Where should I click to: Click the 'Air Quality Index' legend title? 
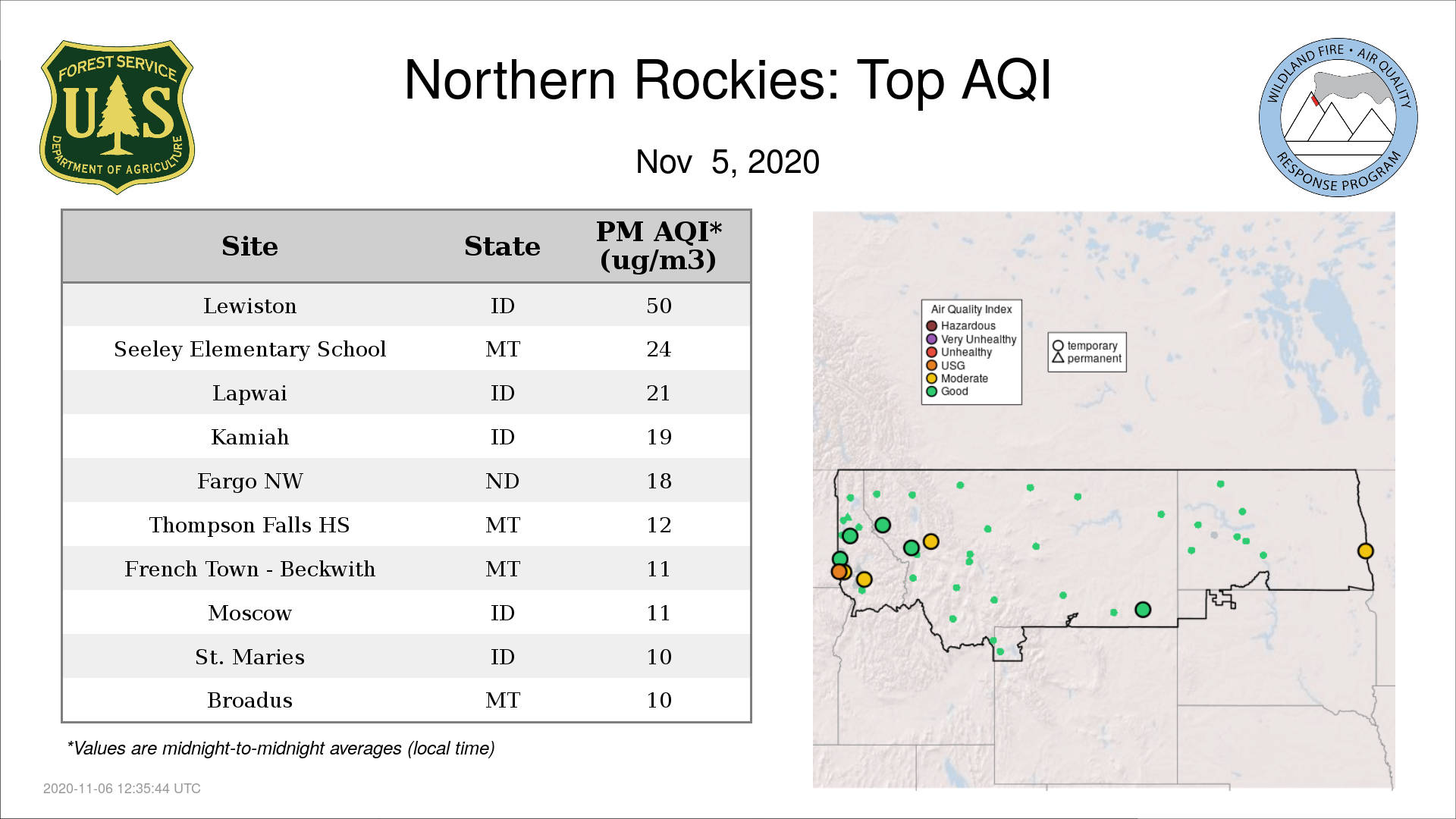pos(971,309)
